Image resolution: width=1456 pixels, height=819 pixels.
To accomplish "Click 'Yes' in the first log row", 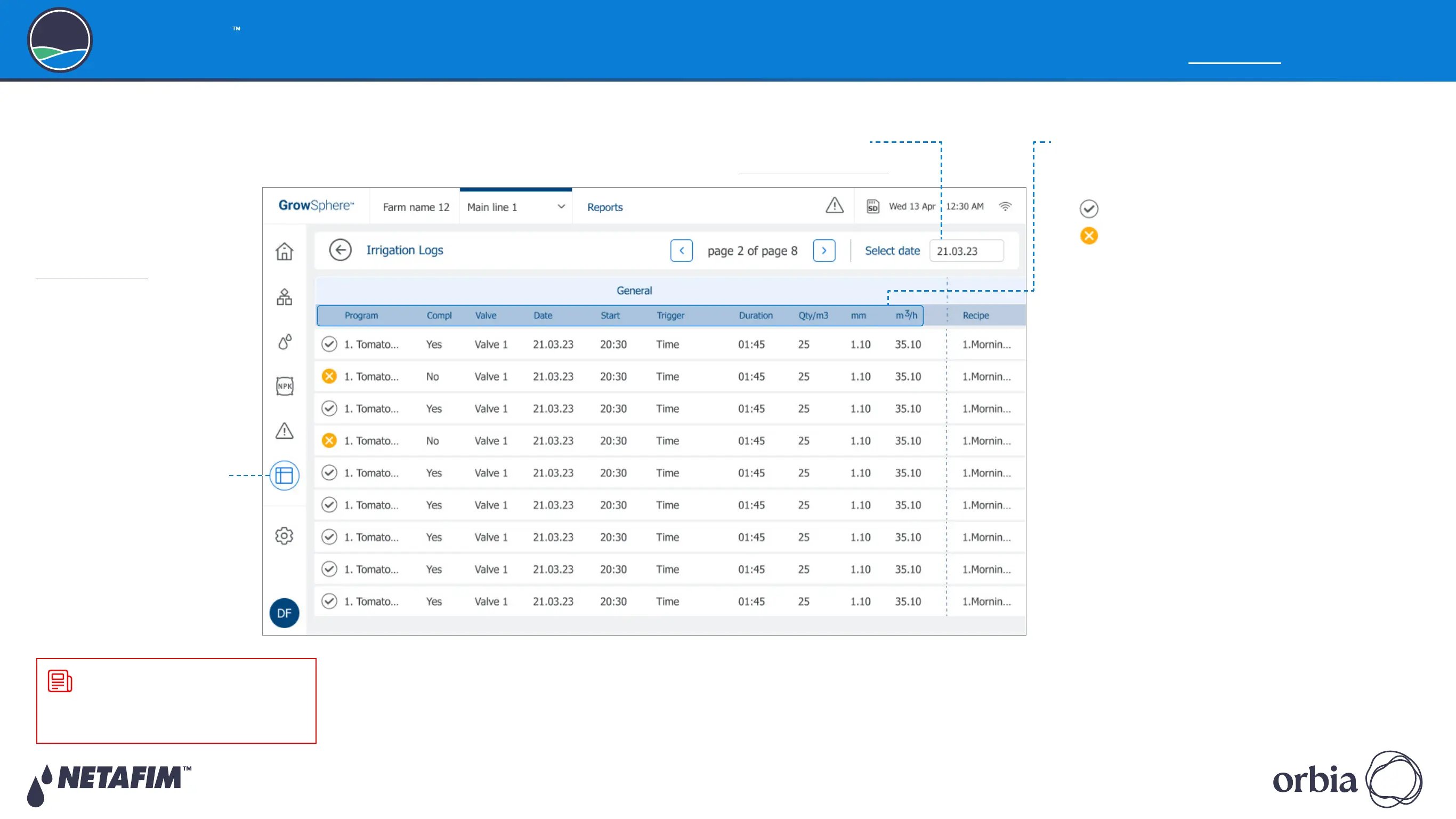I will click(434, 344).
